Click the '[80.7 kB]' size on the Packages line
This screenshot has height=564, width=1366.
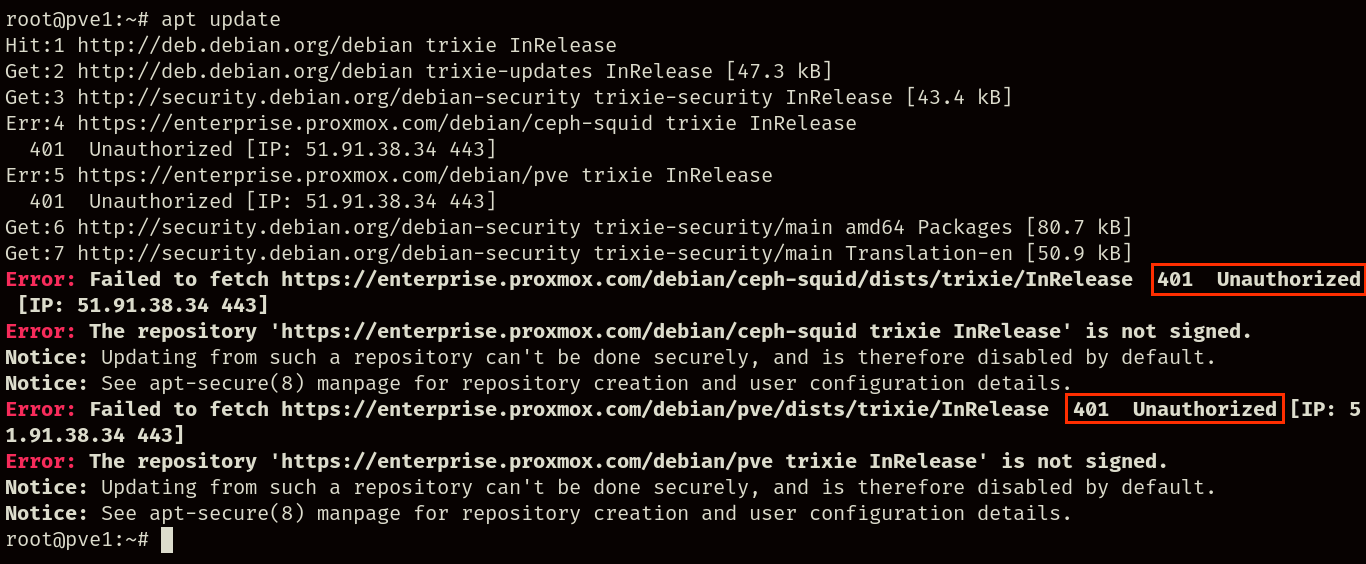coord(1072,228)
